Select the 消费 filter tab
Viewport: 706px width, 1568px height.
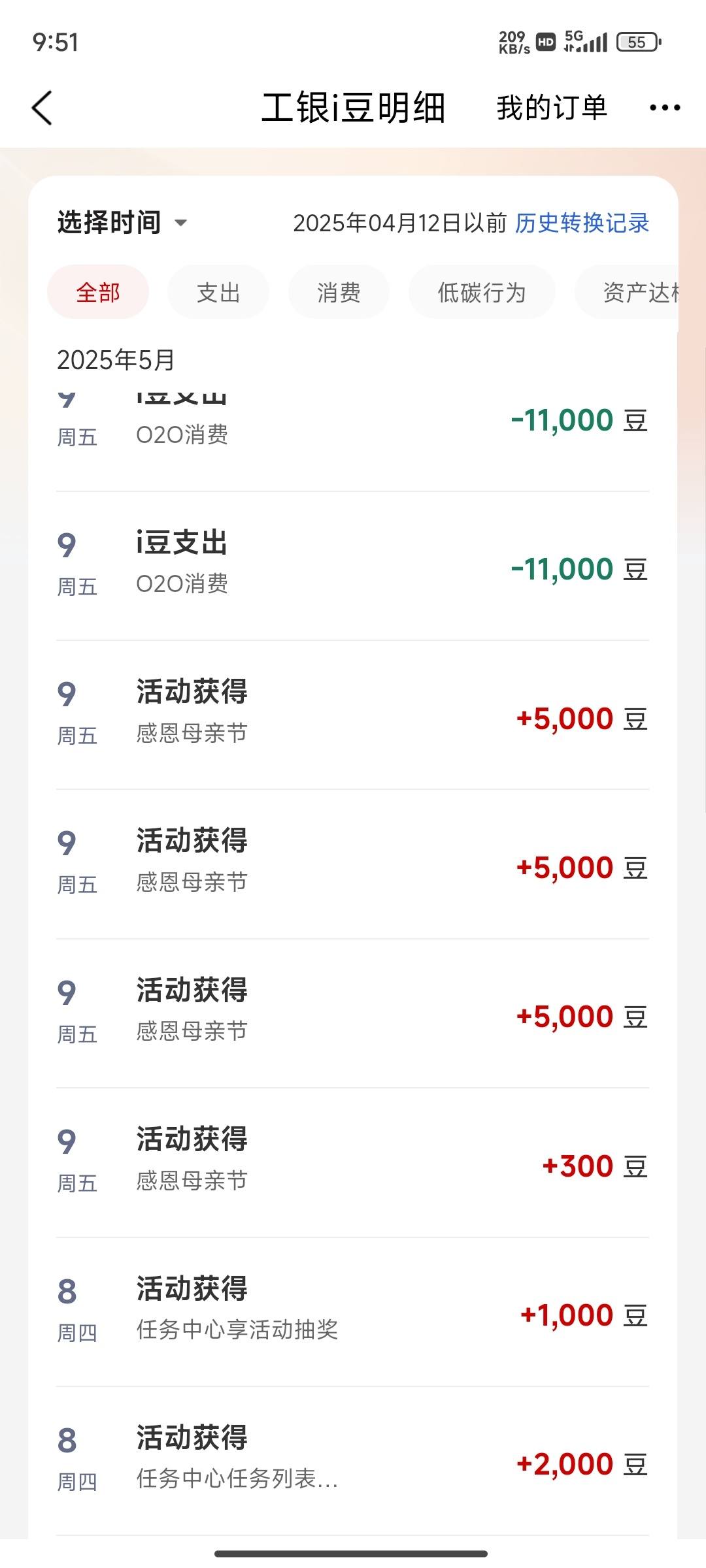pyautogui.click(x=339, y=292)
